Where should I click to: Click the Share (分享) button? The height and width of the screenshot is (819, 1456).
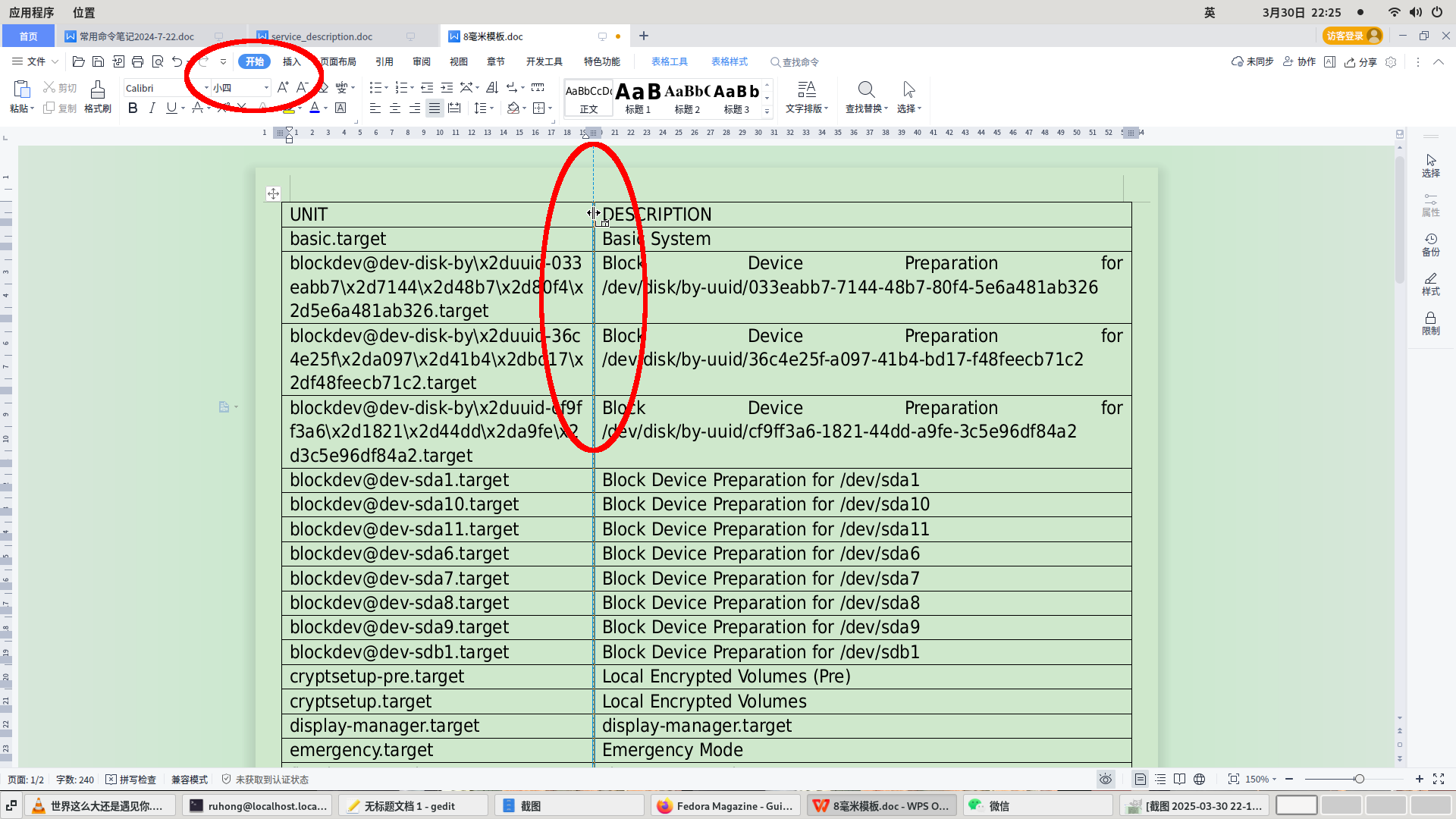click(x=1360, y=61)
